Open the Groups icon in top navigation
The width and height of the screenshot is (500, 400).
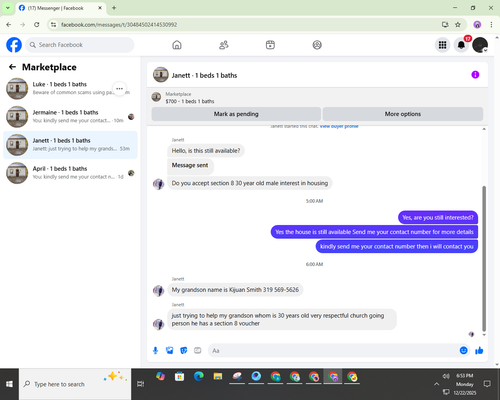(x=317, y=45)
